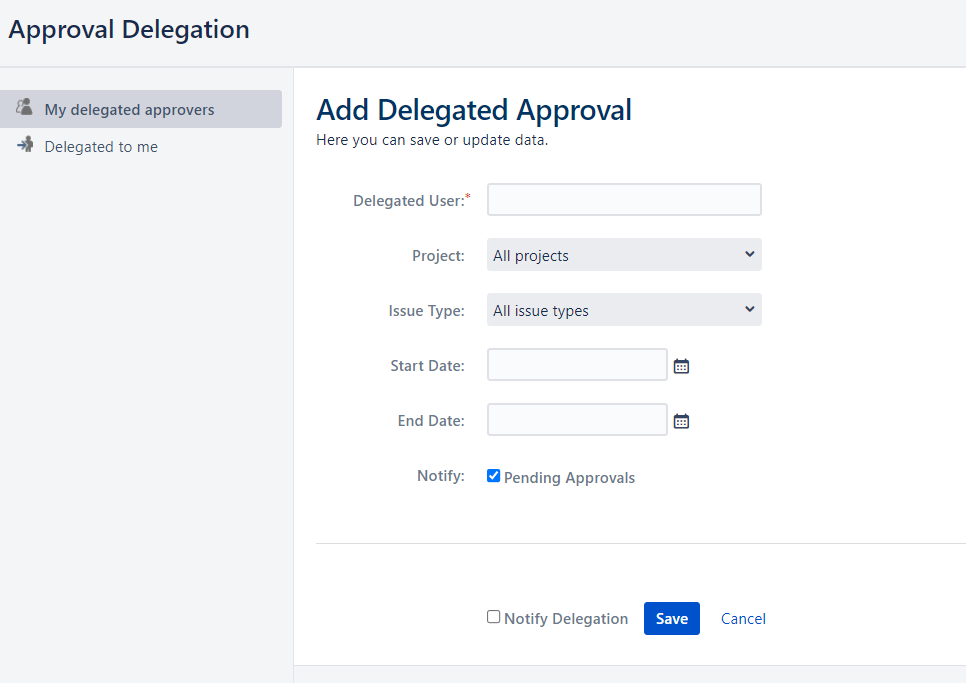Click the My delegated approvers sidebar icon
966x683 pixels.
[25, 108]
